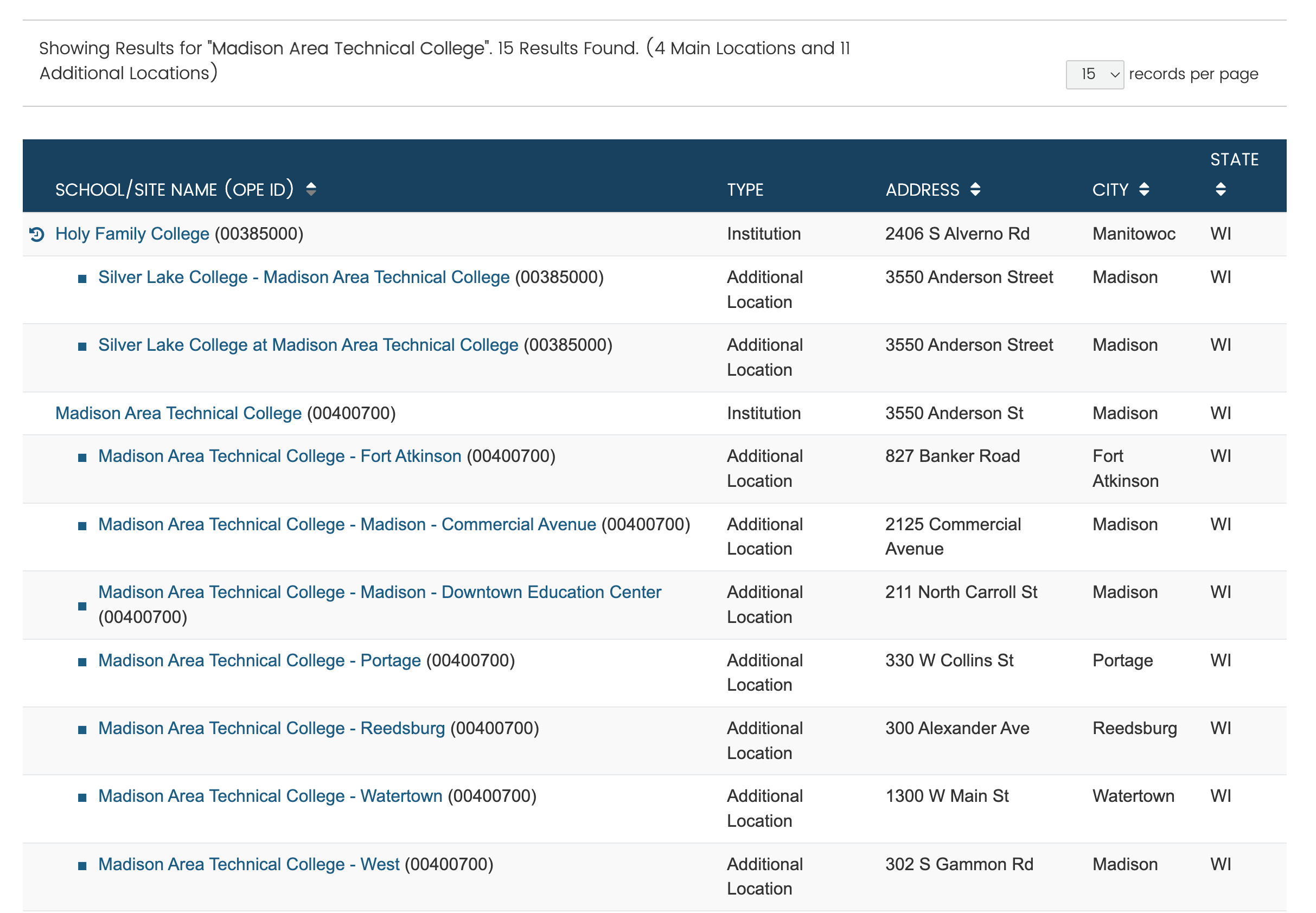Toggle ascending sort on SCHOOL/SITE NAME header
Screen dimensions: 1316x913
pyautogui.click(x=311, y=189)
